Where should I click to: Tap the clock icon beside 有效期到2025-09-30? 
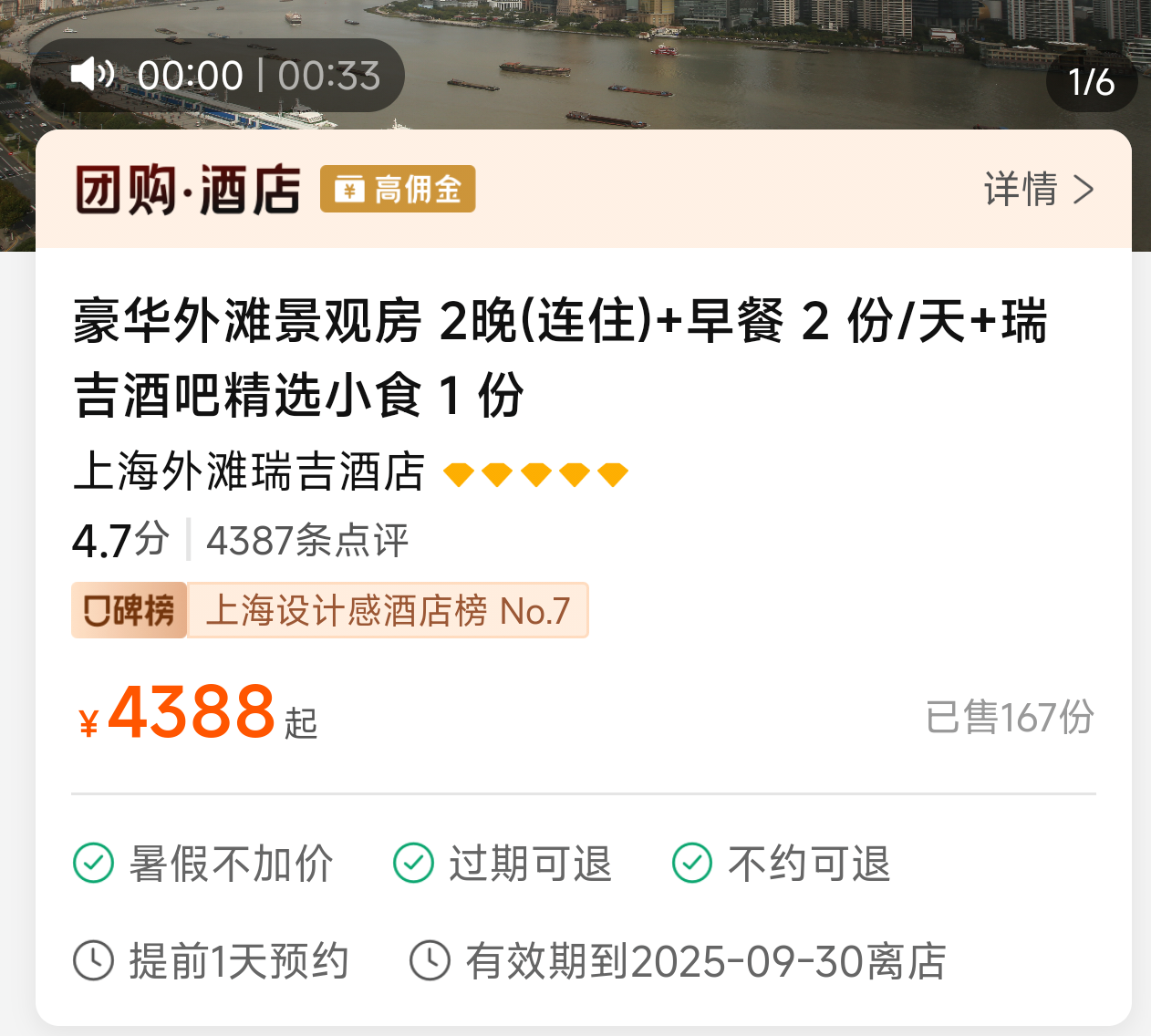[x=430, y=960]
